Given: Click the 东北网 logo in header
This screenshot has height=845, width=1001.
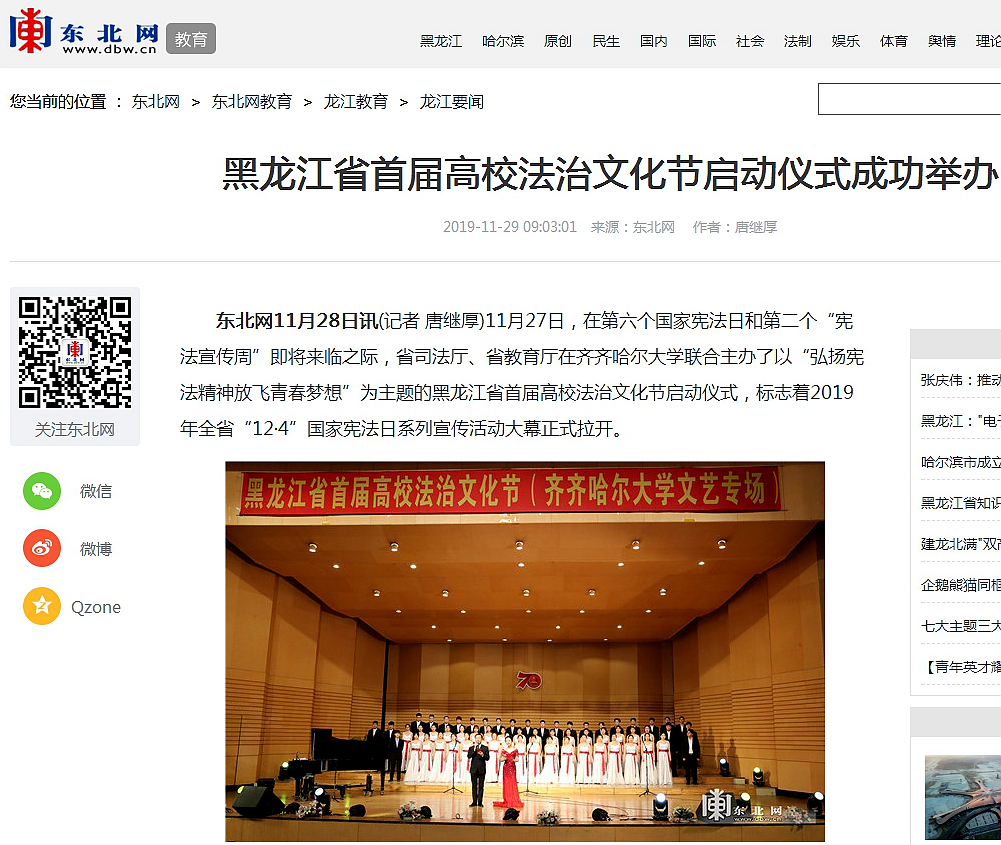Looking at the screenshot, I should point(84,33).
